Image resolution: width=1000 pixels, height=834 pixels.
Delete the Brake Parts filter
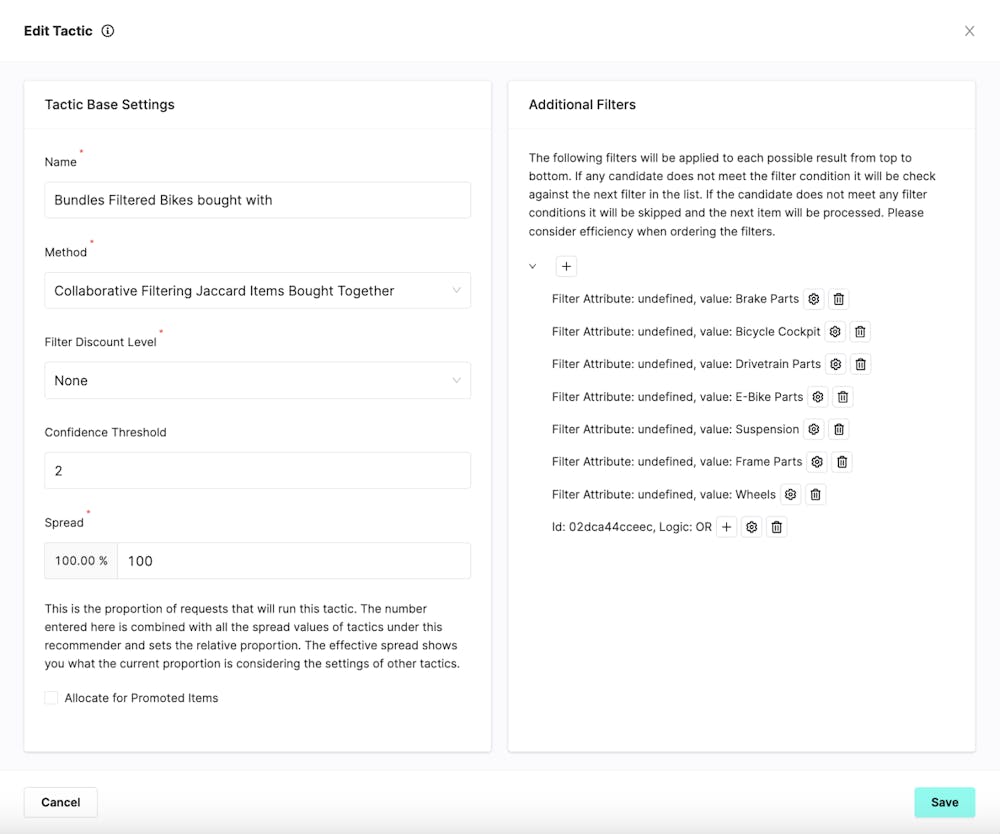839,299
